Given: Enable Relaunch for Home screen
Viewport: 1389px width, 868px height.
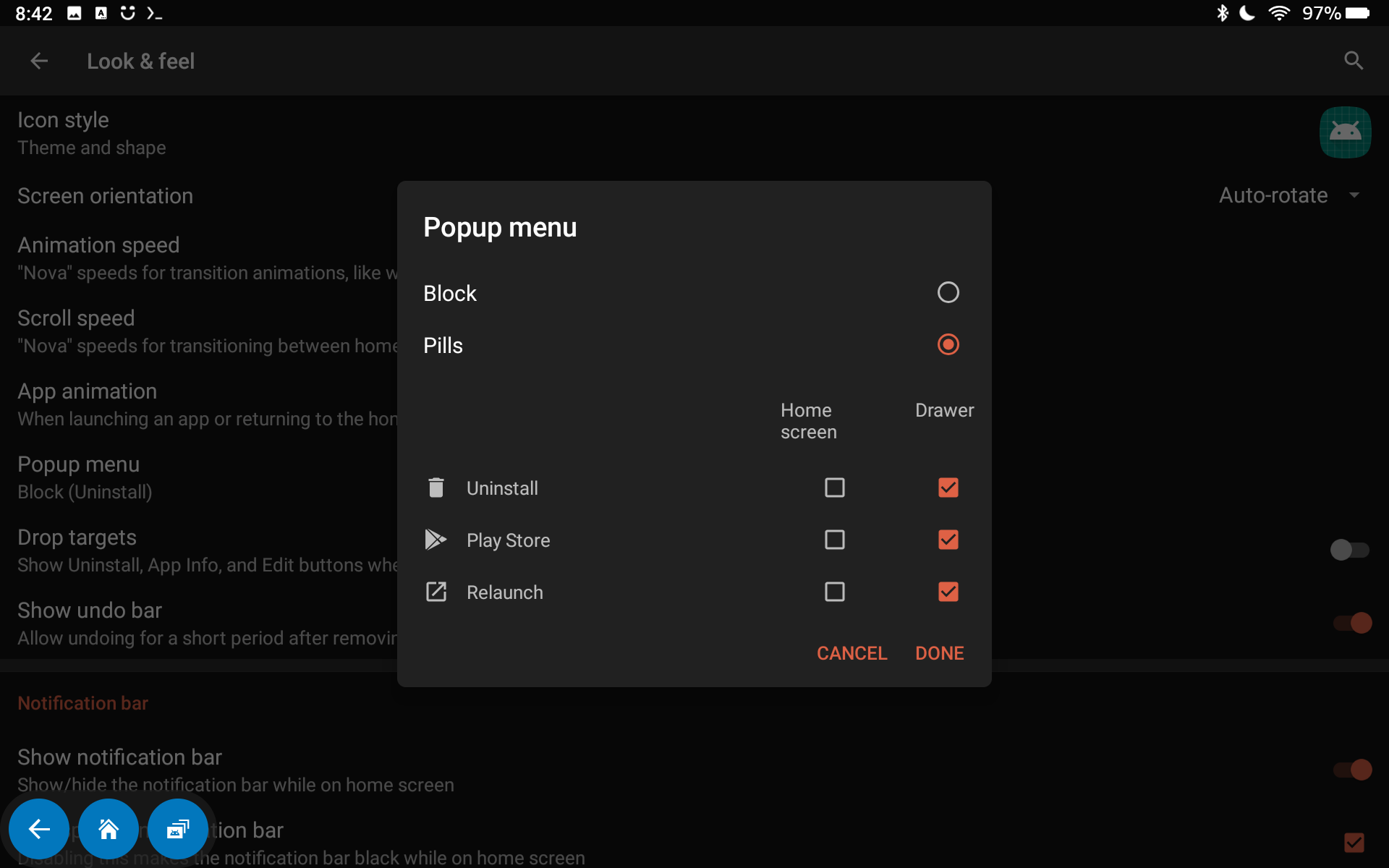Looking at the screenshot, I should tap(834, 592).
